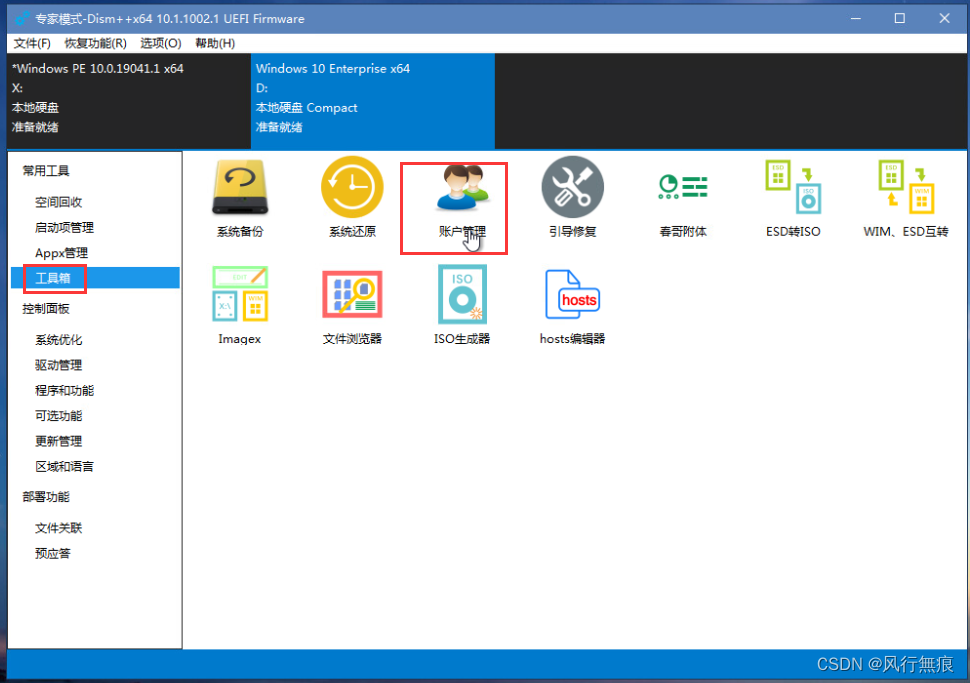Click the 常用工具 section heading
Image resolution: width=970 pixels, height=683 pixels.
46,171
